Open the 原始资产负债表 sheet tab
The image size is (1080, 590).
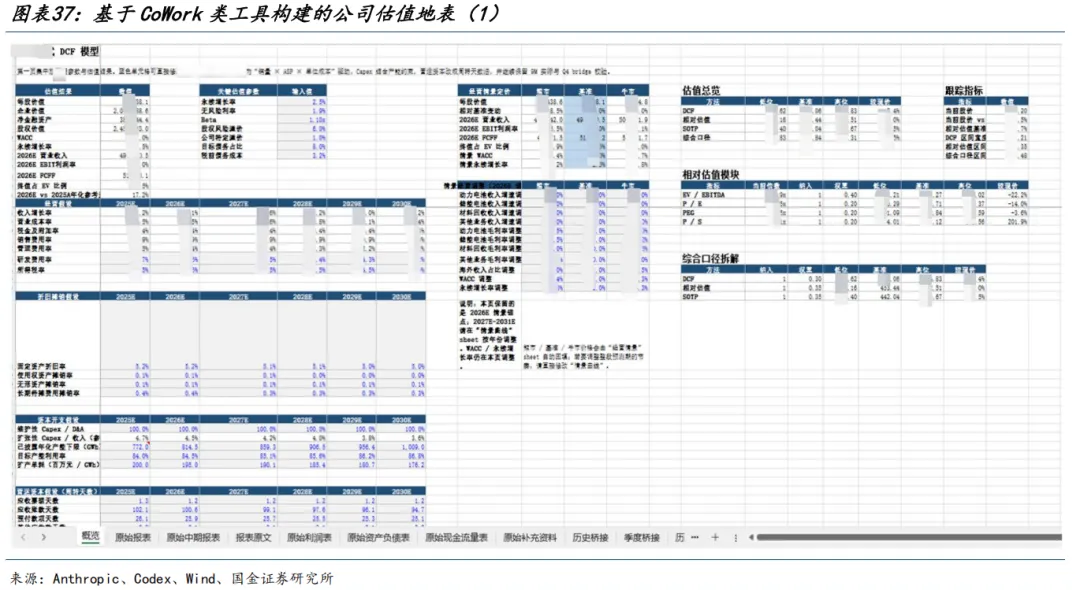378,538
